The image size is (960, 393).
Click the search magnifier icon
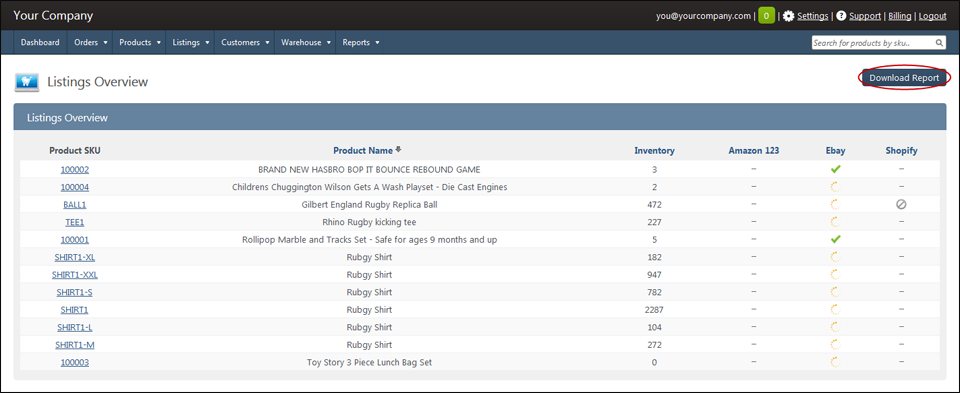(x=940, y=43)
